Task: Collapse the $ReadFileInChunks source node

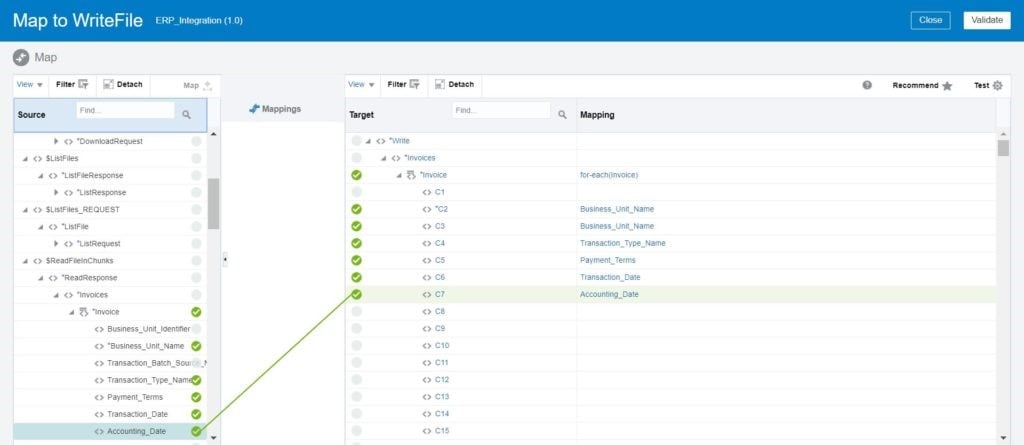Action: tap(25, 261)
